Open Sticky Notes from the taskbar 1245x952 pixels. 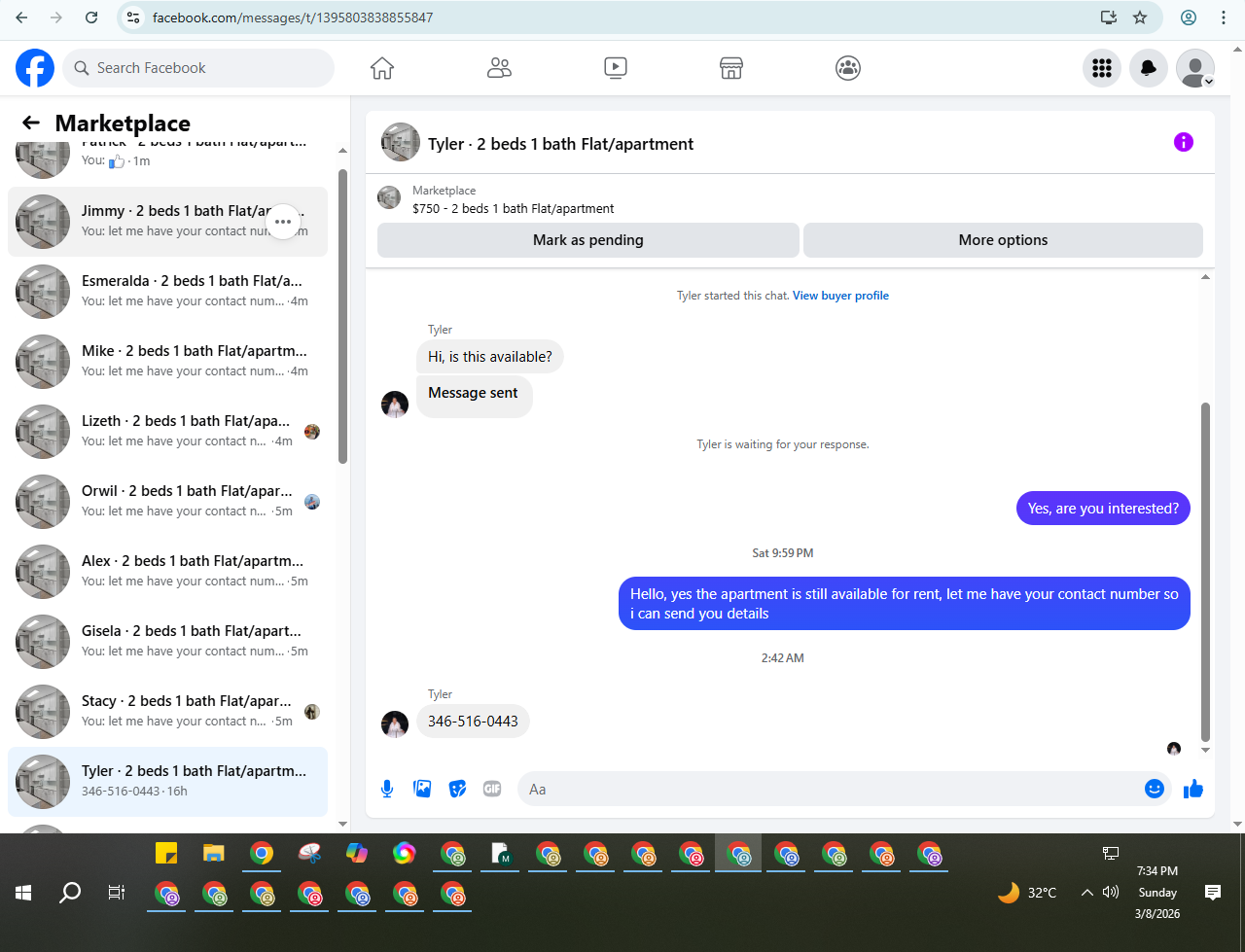[166, 854]
